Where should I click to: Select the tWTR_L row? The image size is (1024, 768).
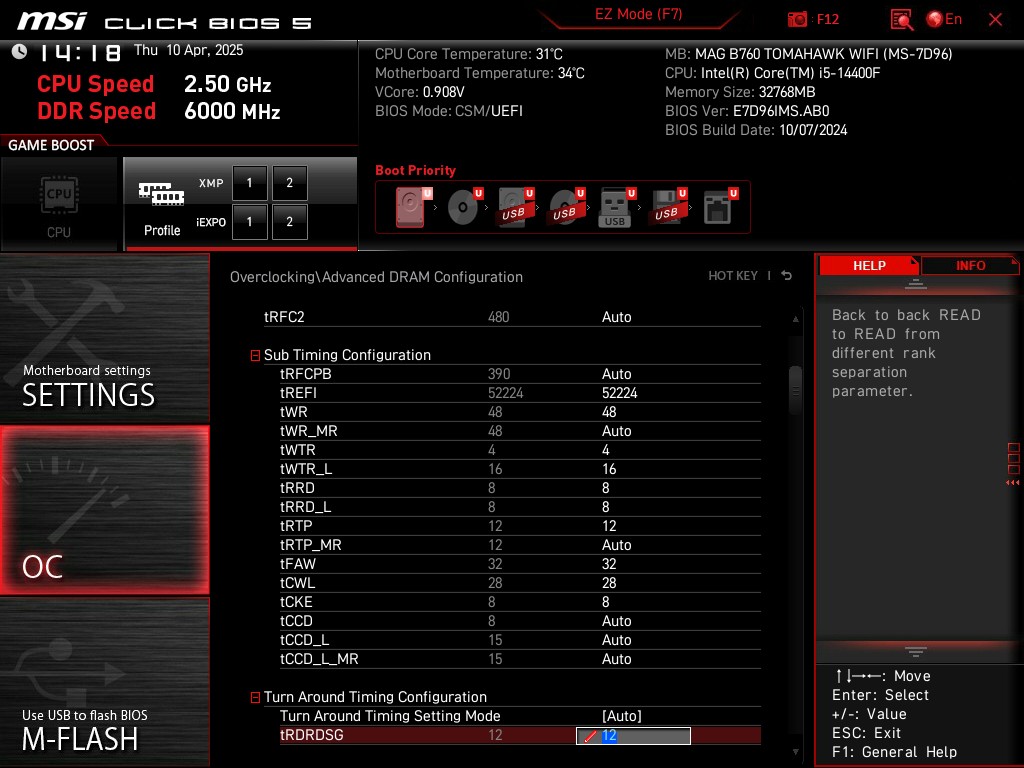520,469
